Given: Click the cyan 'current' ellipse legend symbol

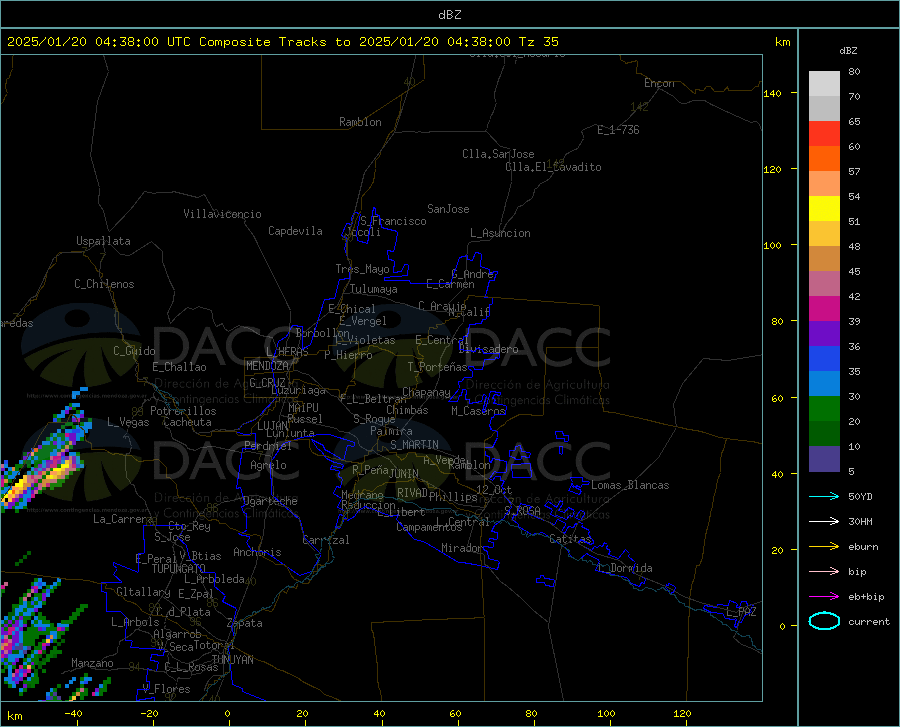Looking at the screenshot, I should point(824,621).
